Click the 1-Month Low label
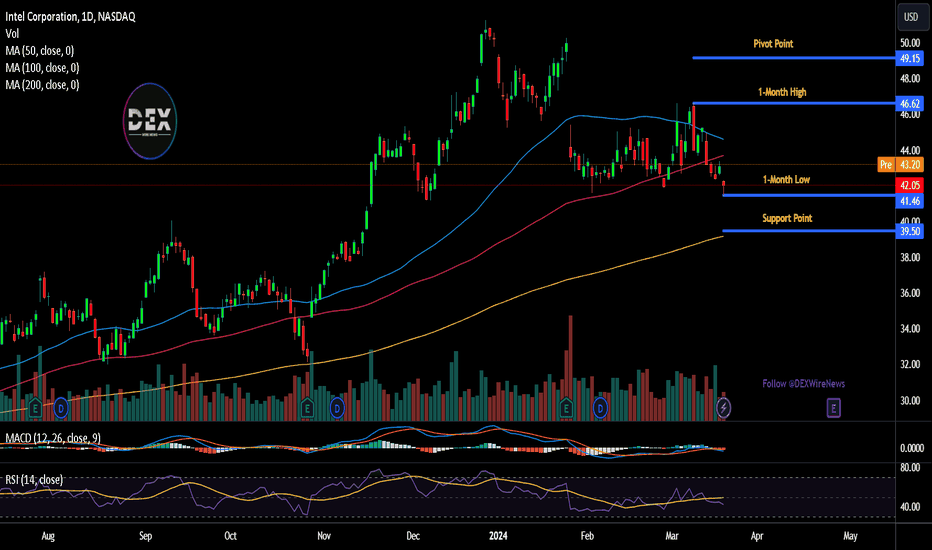The height and width of the screenshot is (550, 932). click(786, 180)
